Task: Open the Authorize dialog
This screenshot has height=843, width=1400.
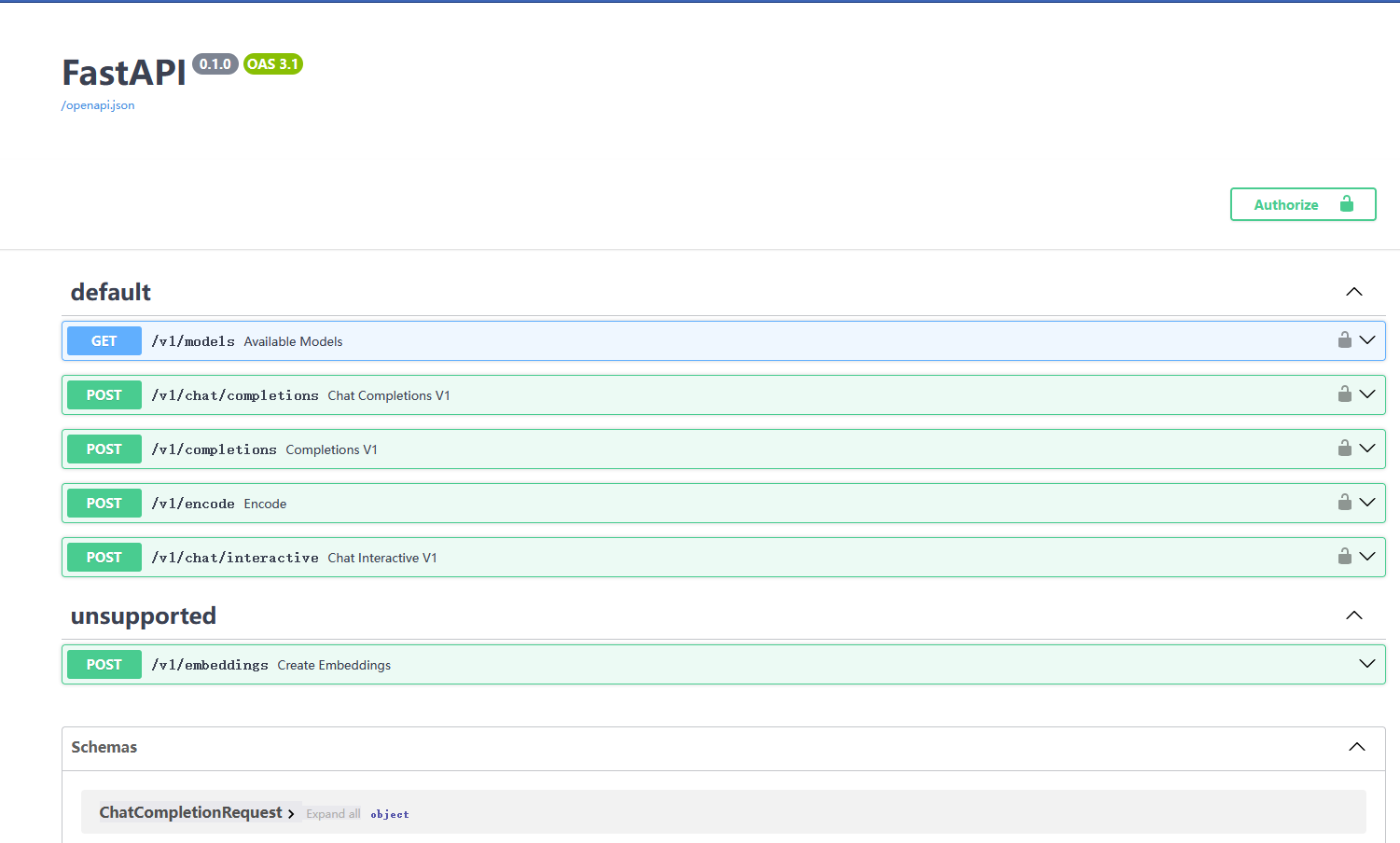Action: [1303, 204]
